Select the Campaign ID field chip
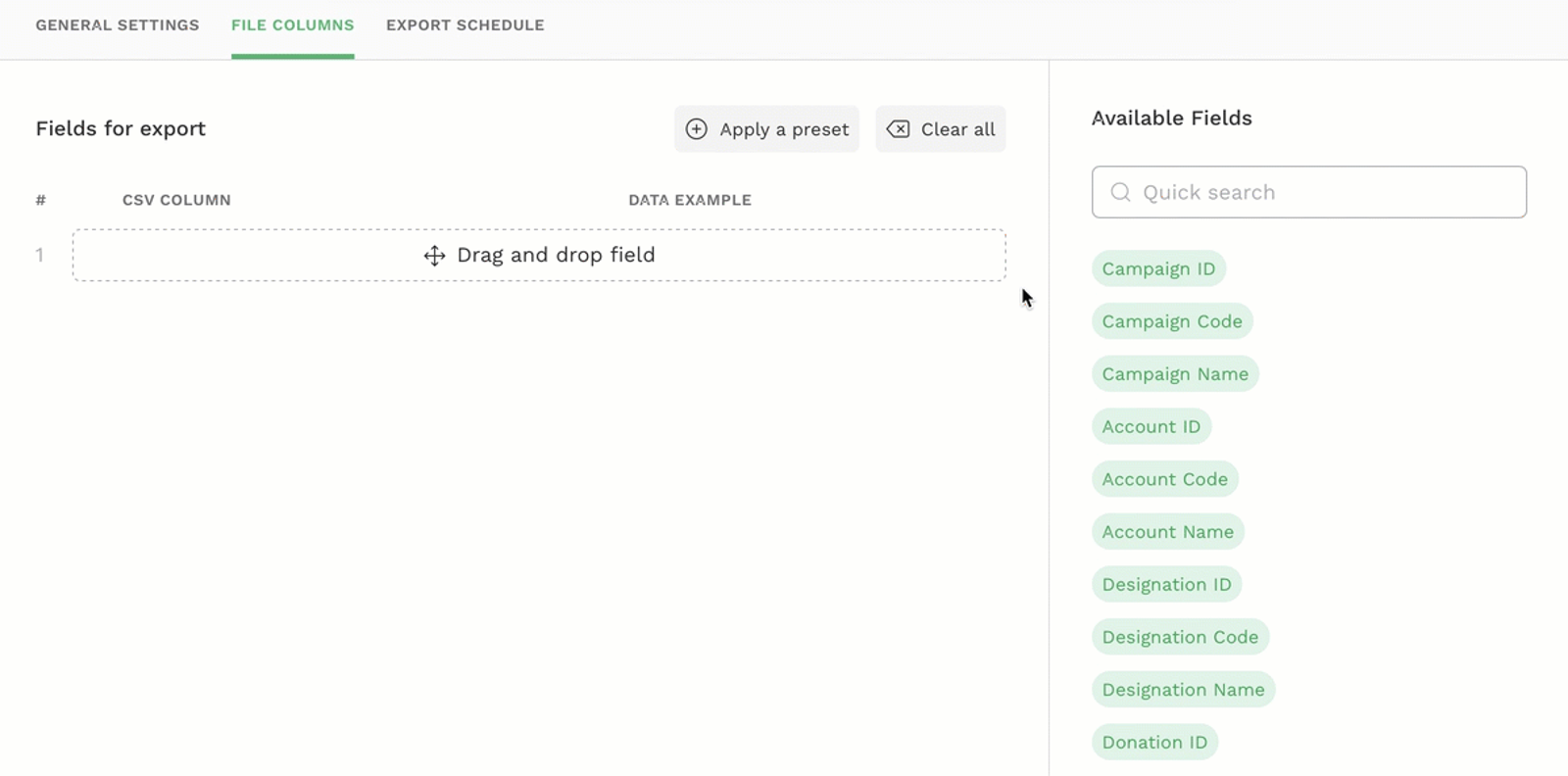The height and width of the screenshot is (776, 1568). [x=1157, y=268]
